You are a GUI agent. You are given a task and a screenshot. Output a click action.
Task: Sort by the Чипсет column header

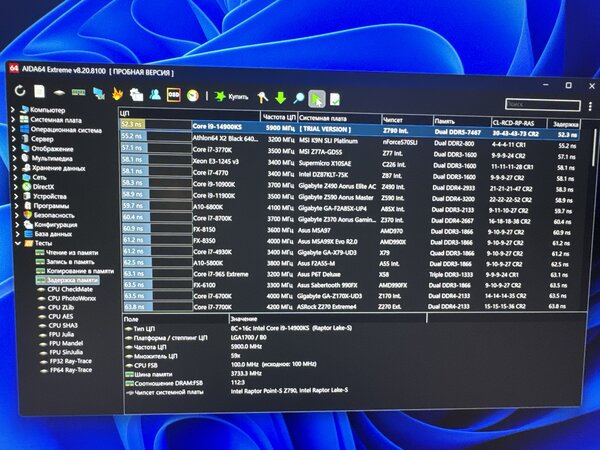[407, 120]
